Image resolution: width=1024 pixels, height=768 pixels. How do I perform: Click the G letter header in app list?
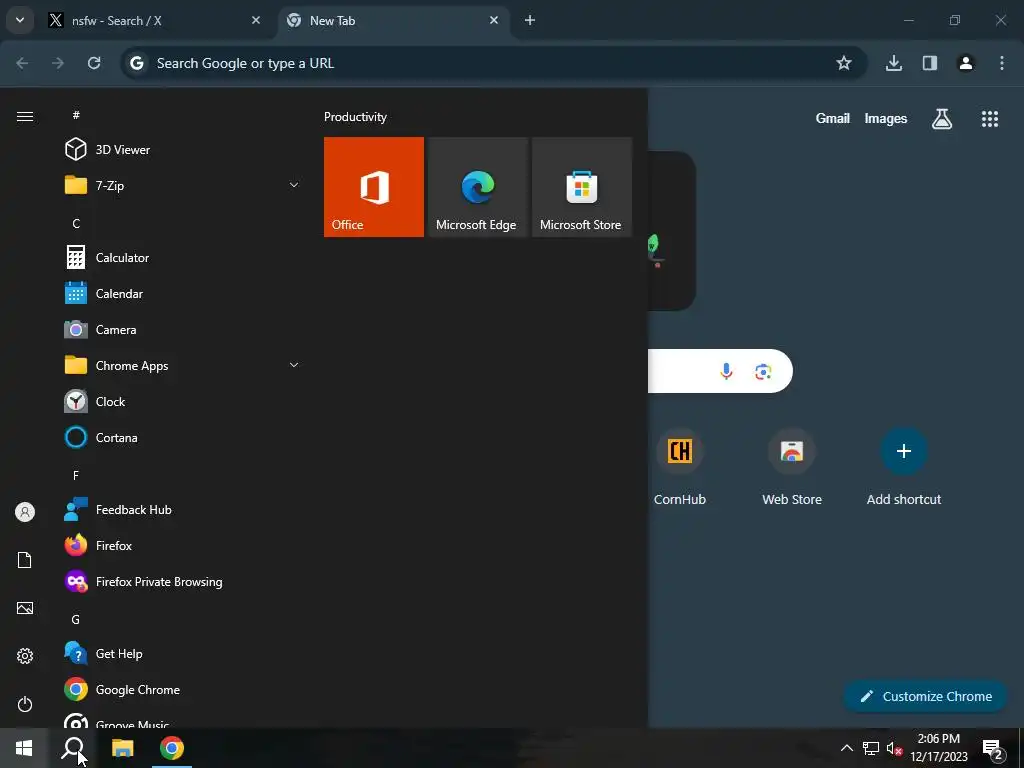pos(76,620)
